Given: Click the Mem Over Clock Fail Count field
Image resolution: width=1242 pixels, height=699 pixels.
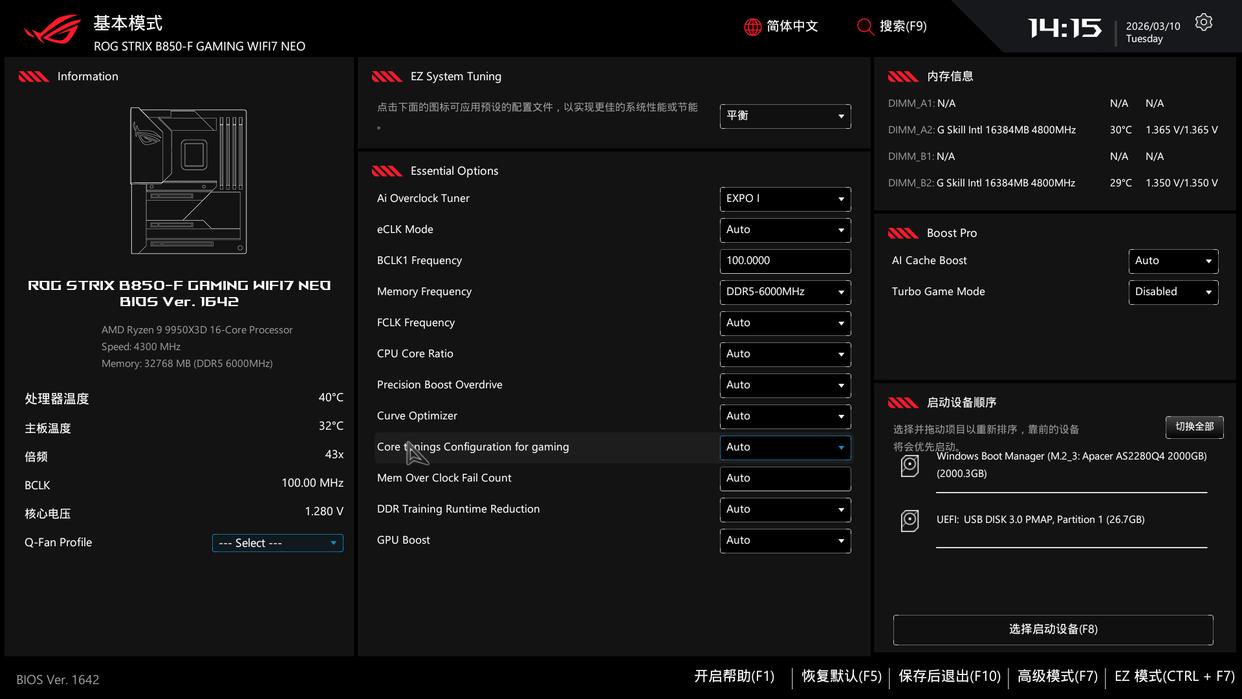Looking at the screenshot, I should (785, 478).
